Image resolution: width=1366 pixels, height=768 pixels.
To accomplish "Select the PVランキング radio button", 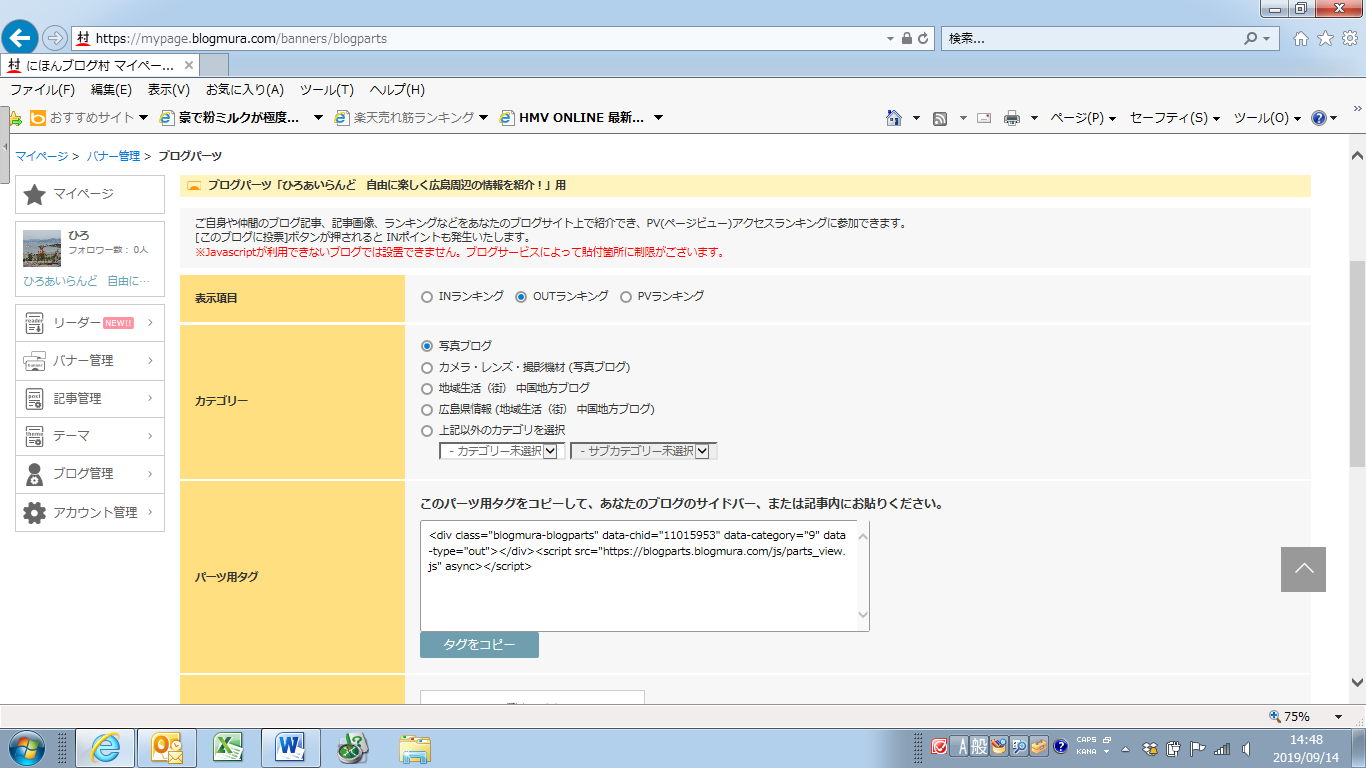I will 626,297.
